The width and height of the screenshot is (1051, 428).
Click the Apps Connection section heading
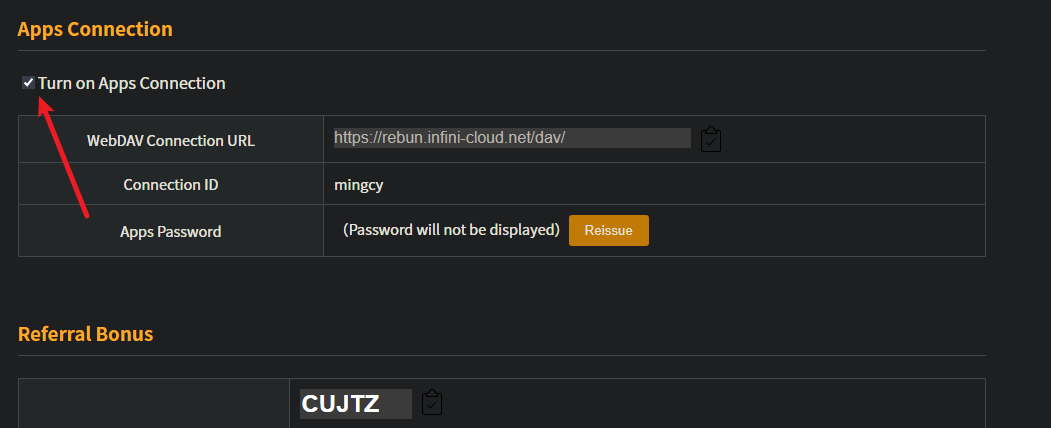click(95, 29)
